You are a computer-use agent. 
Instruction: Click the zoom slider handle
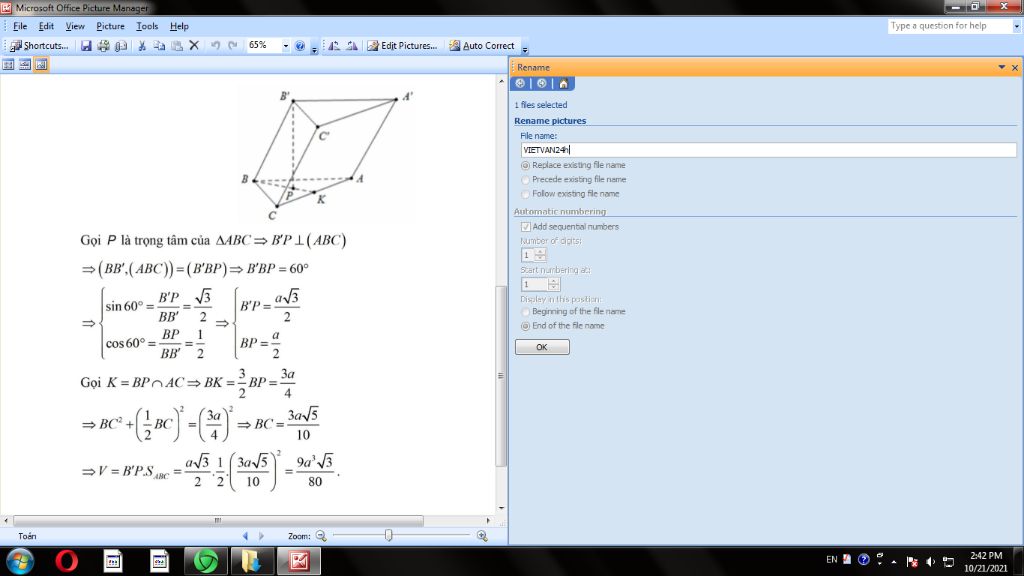pos(389,536)
